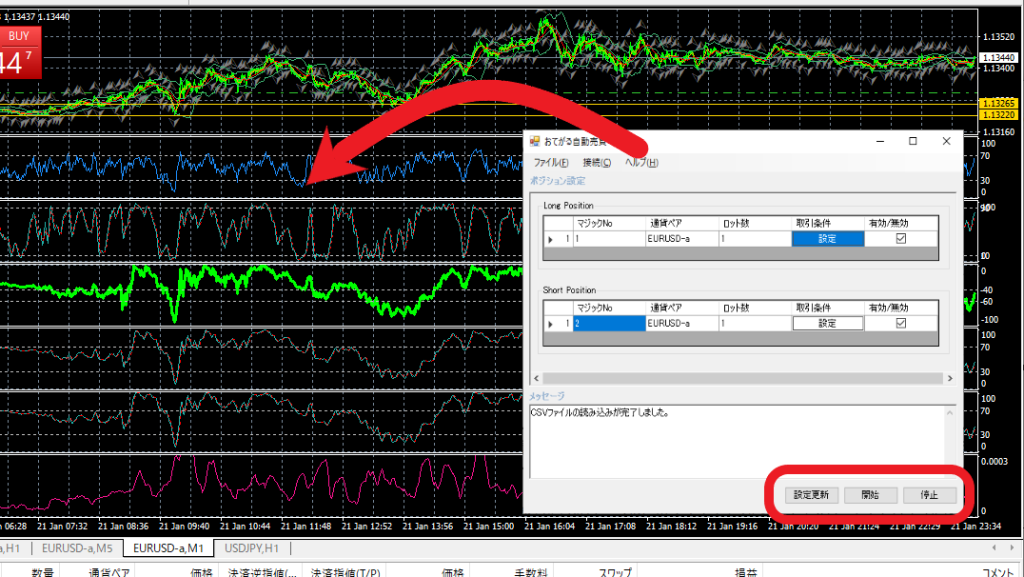Image resolution: width=1024 pixels, height=577 pixels.
Task: Select the Short Position row arrow indicator
Action: [x=549, y=323]
